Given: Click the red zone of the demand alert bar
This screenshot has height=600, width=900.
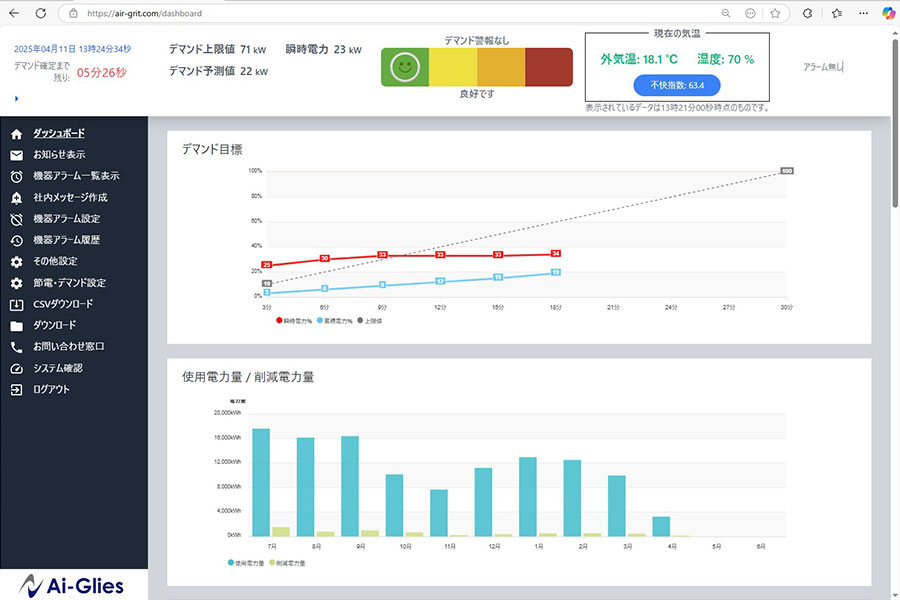Looking at the screenshot, I should tap(548, 67).
